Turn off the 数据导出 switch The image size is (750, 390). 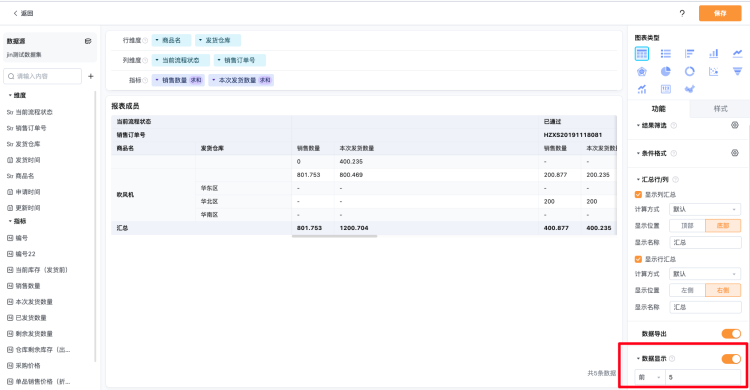coord(731,334)
